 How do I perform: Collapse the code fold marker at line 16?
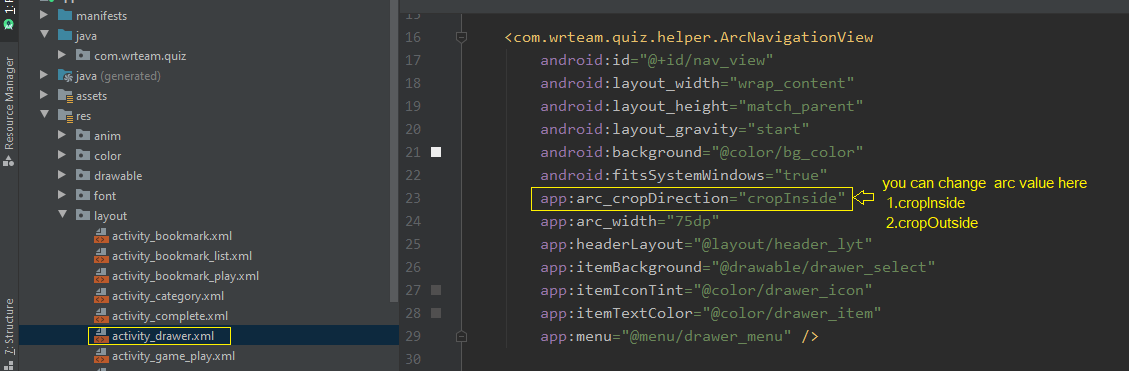pos(462,37)
